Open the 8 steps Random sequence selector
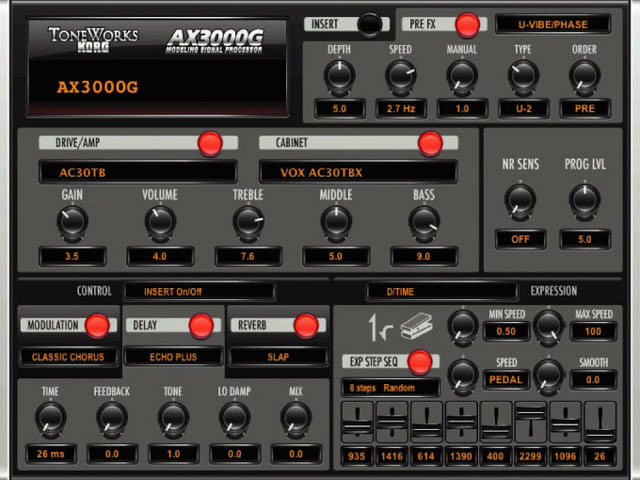The image size is (640, 480). click(391, 388)
